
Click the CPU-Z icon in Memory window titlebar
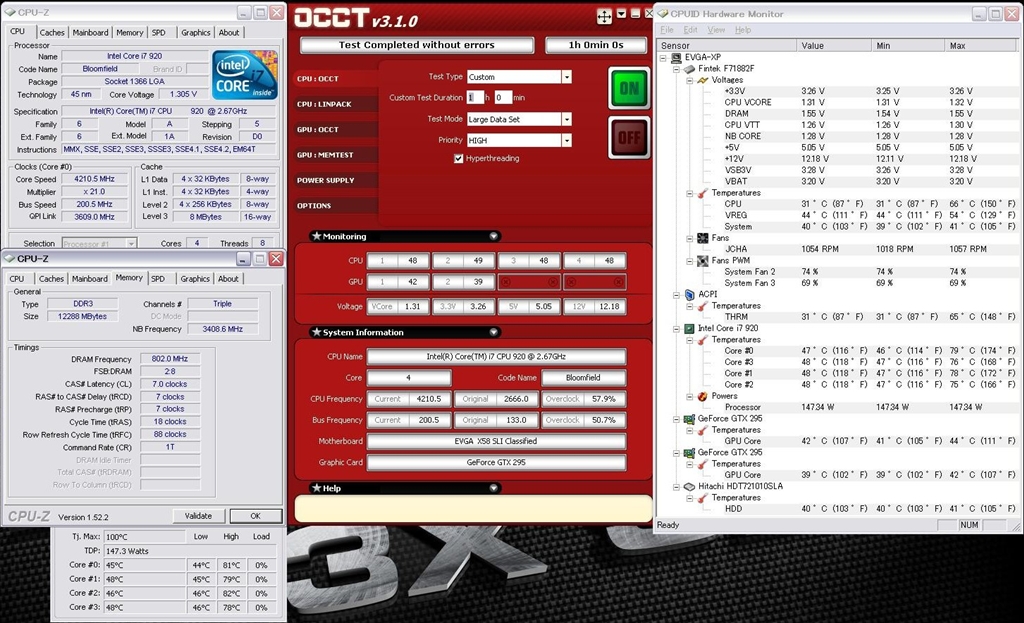[x=9, y=259]
